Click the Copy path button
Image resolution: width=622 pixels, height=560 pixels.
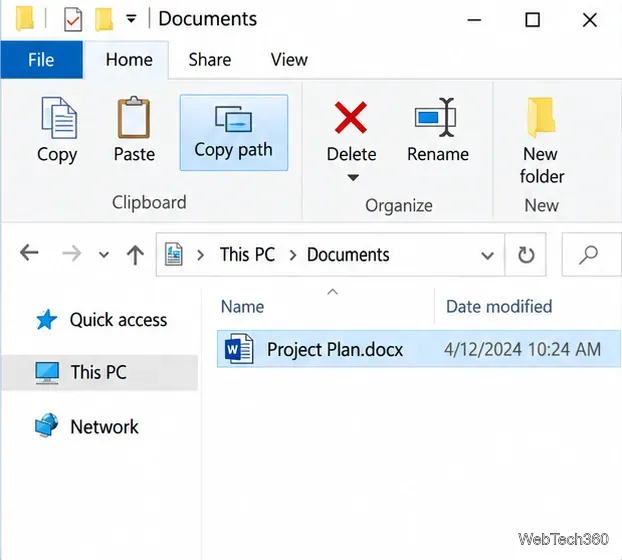(x=234, y=132)
